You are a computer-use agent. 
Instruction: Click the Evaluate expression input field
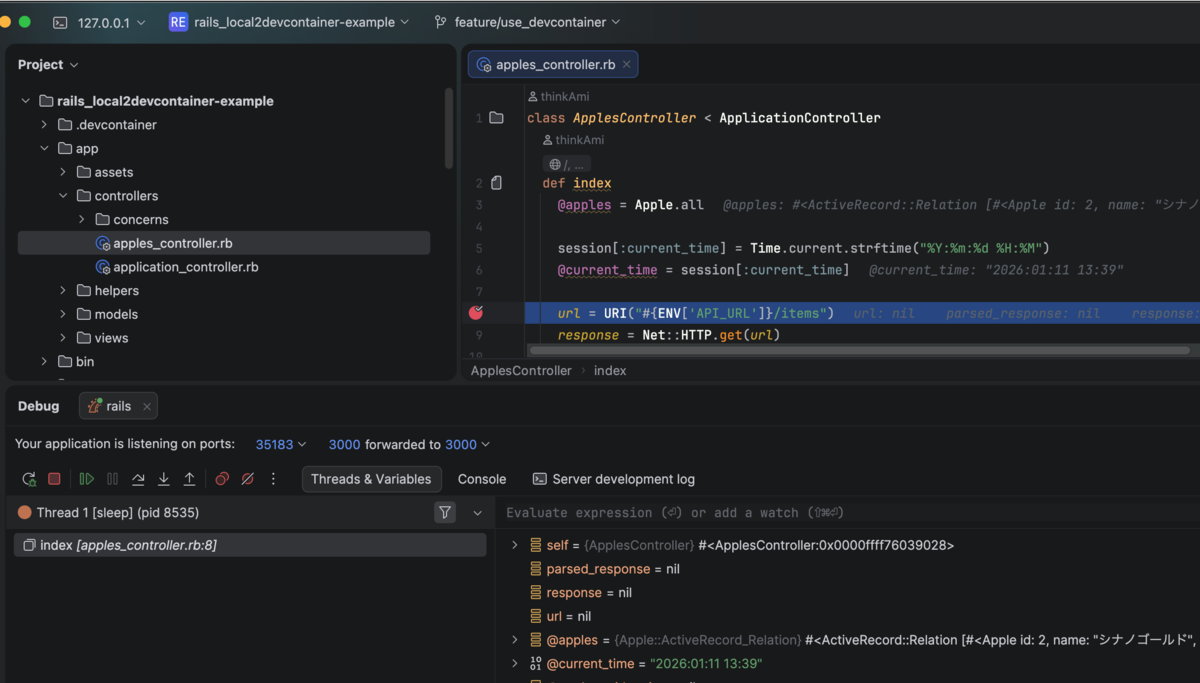[845, 513]
